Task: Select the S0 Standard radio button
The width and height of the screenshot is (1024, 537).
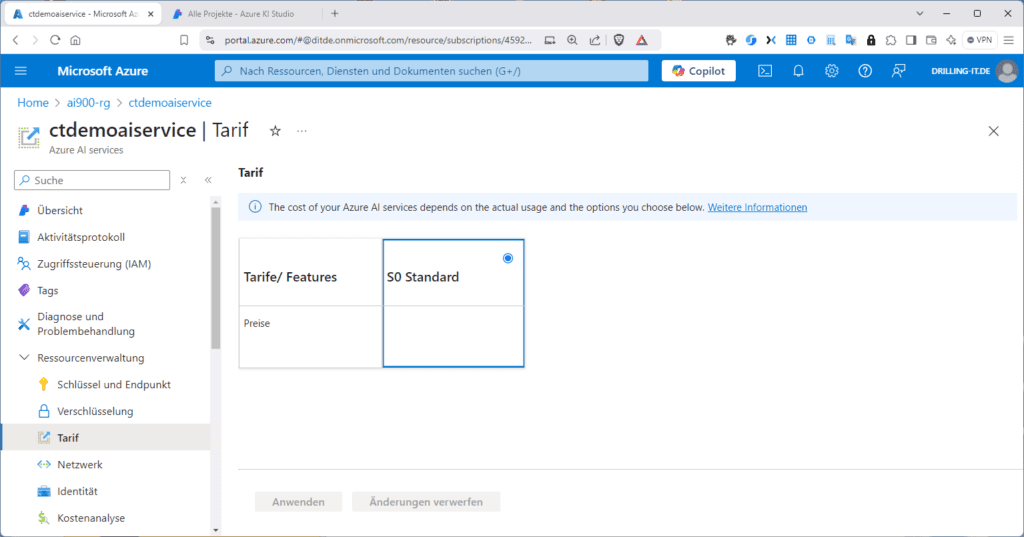Action: pos(508,258)
